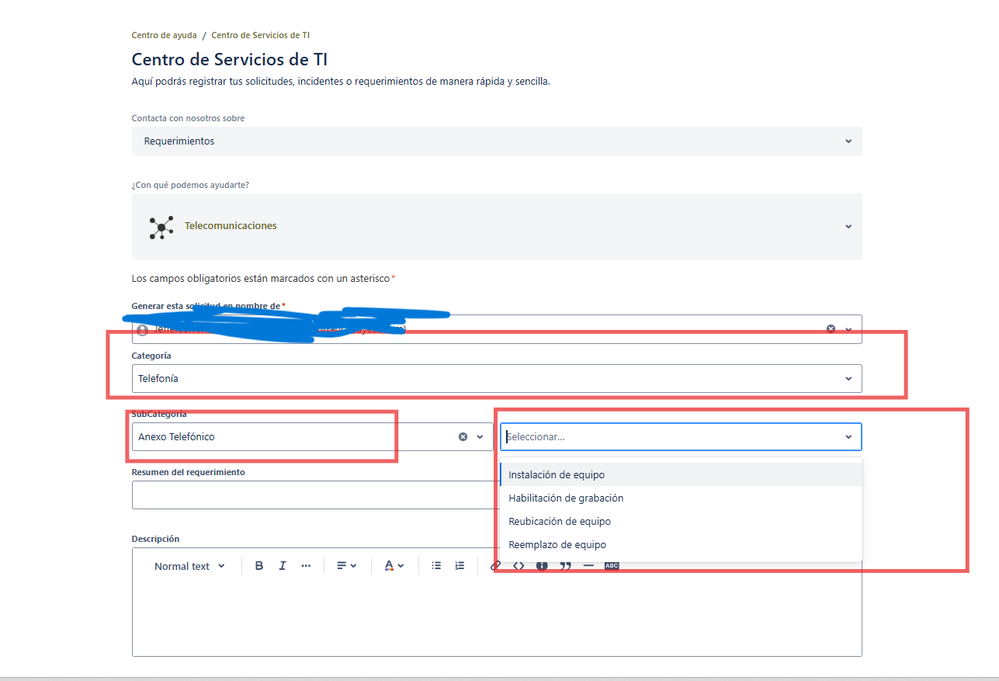The width and height of the screenshot is (999, 681).
Task: Open the Normal text style dropdown
Action: 189,566
